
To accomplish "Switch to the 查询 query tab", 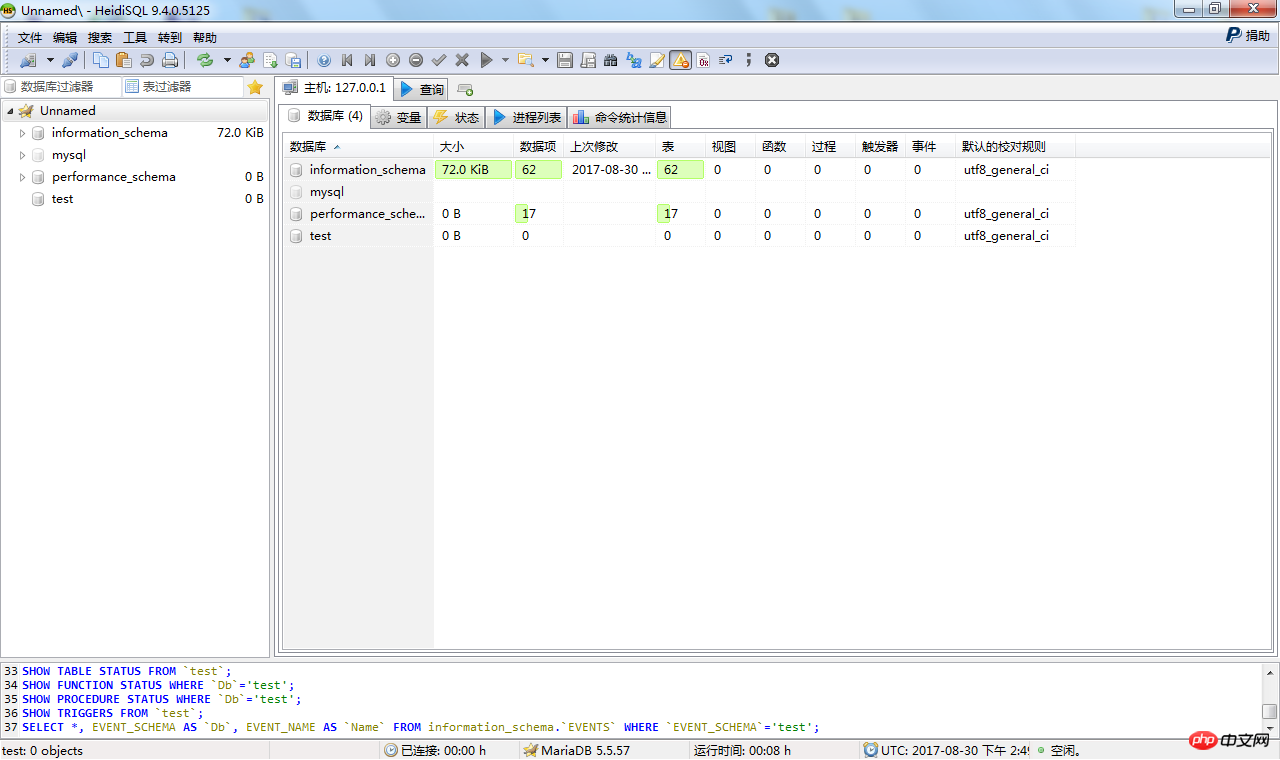I will pos(422,89).
